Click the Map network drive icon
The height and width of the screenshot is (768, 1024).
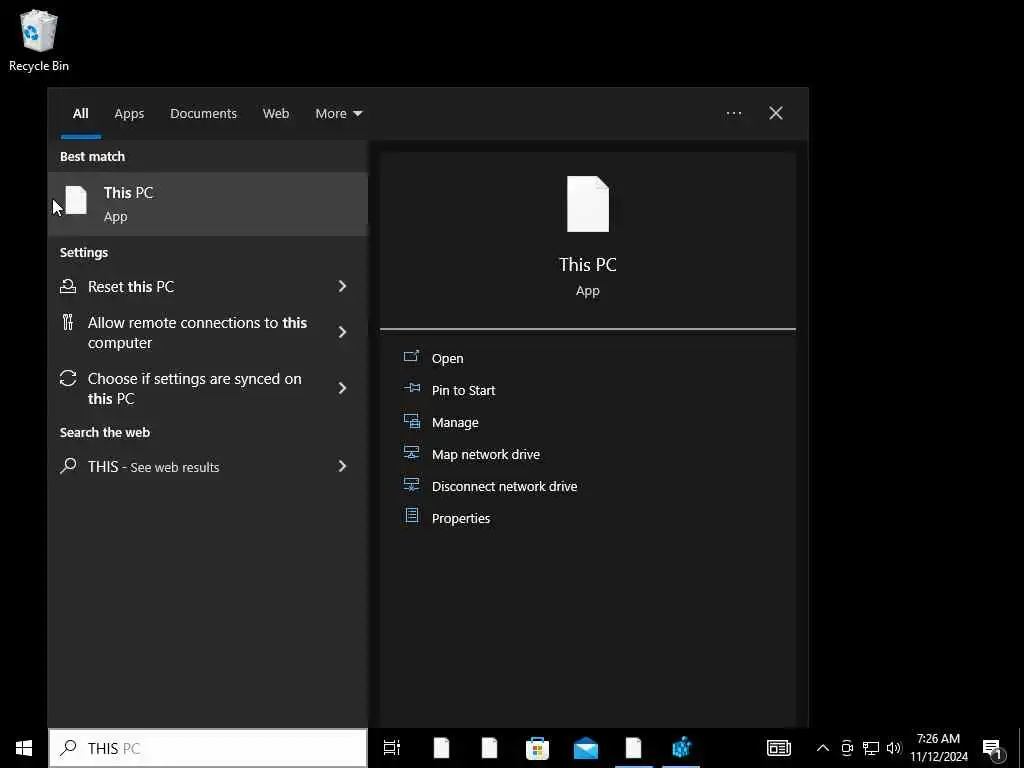coord(411,453)
